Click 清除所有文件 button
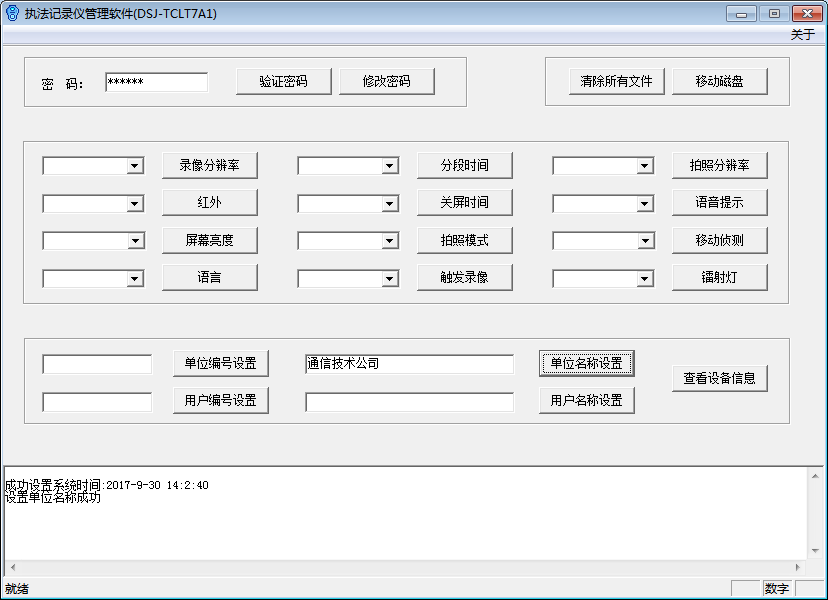Screen dimensions: 828x600 pyautogui.click(x=616, y=82)
